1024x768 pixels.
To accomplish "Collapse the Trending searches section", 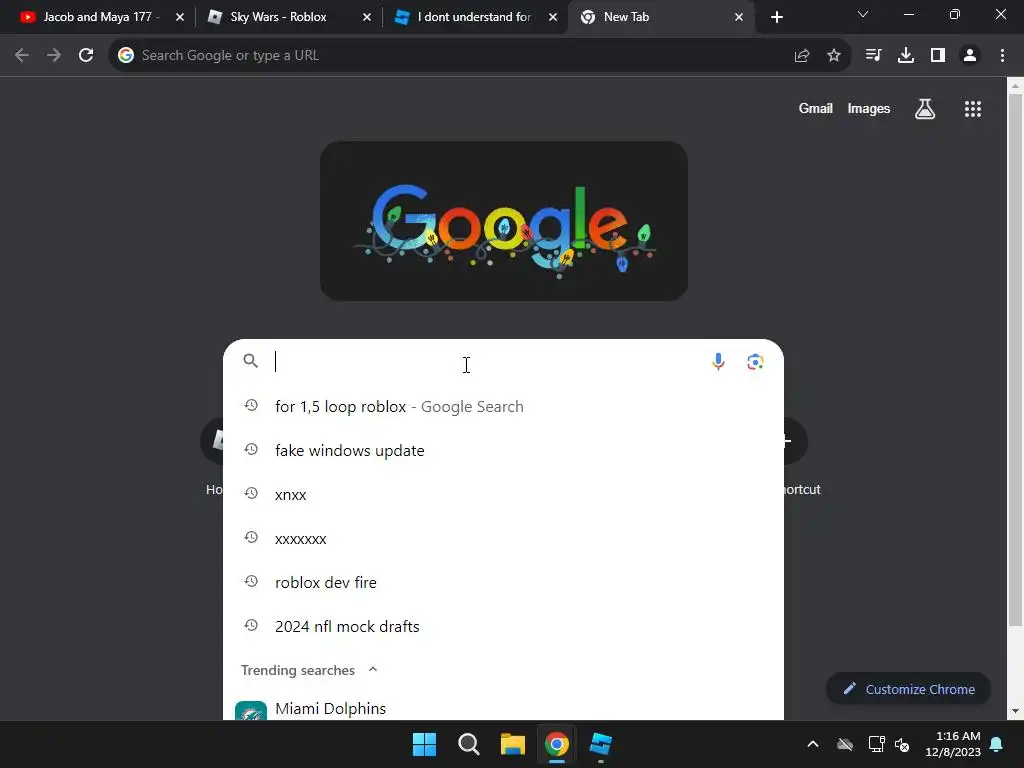I will pos(373,669).
